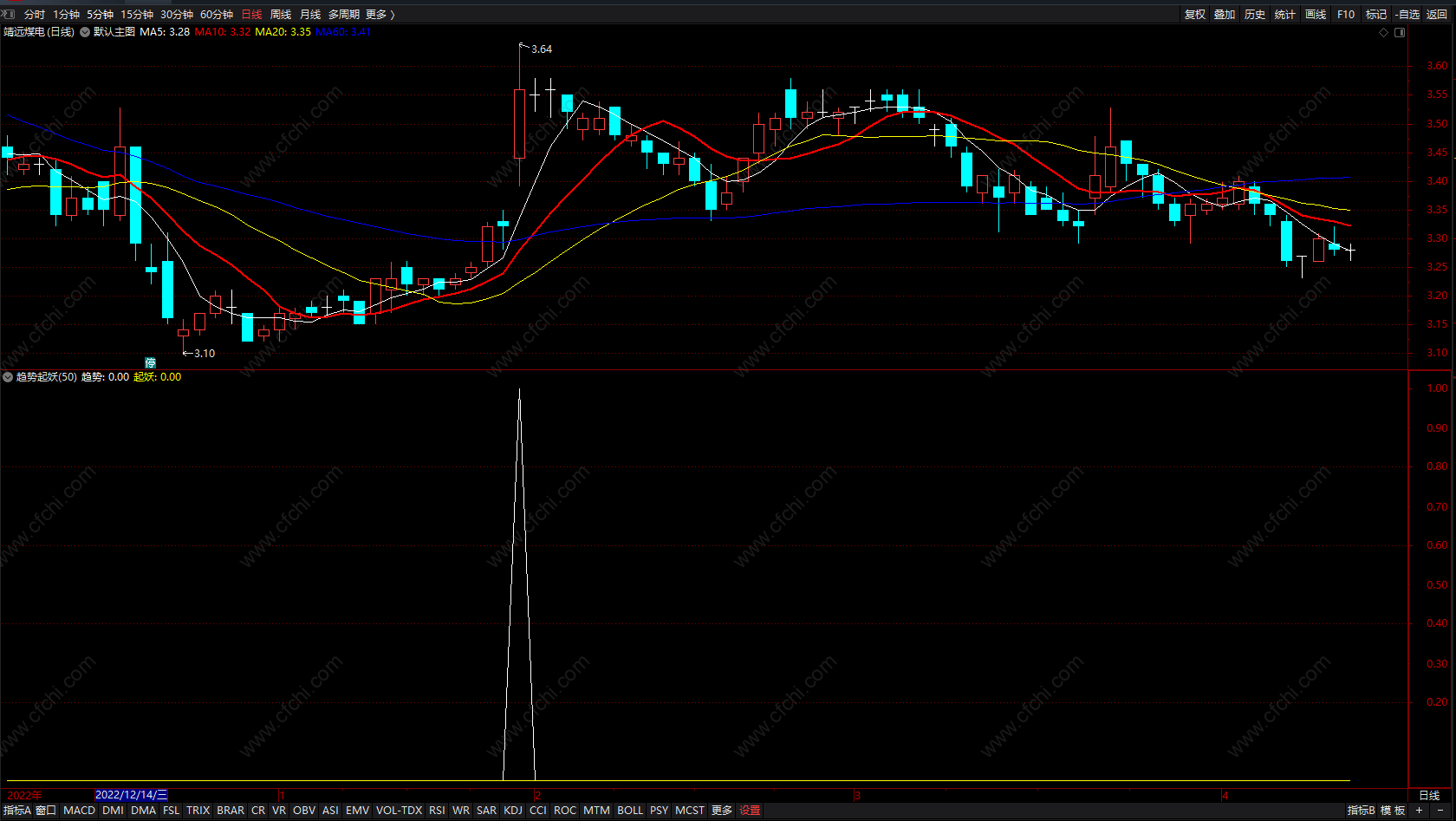The image size is (1456, 821).
Task: Select the 指标B tab
Action: click(x=1361, y=811)
